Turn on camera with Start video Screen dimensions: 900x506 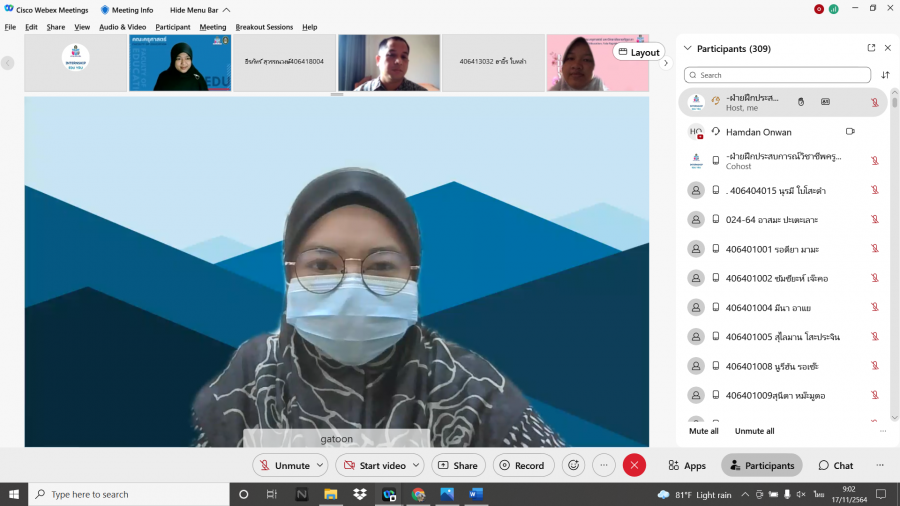374,465
